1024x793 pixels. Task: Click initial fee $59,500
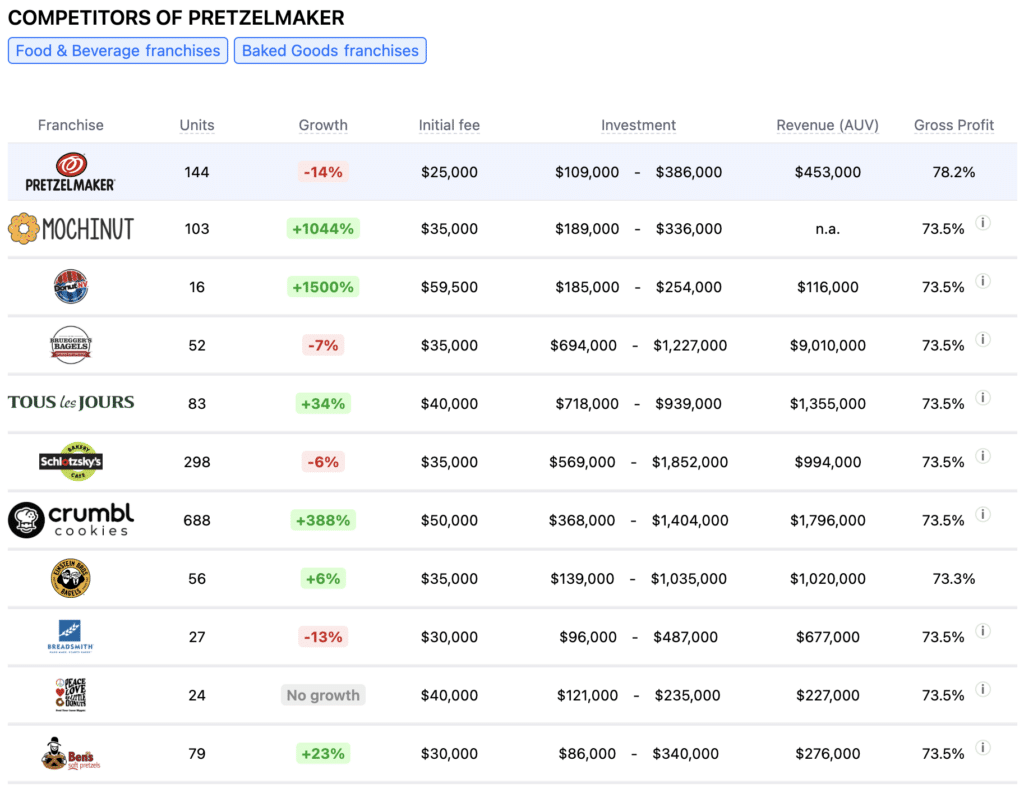click(x=449, y=287)
